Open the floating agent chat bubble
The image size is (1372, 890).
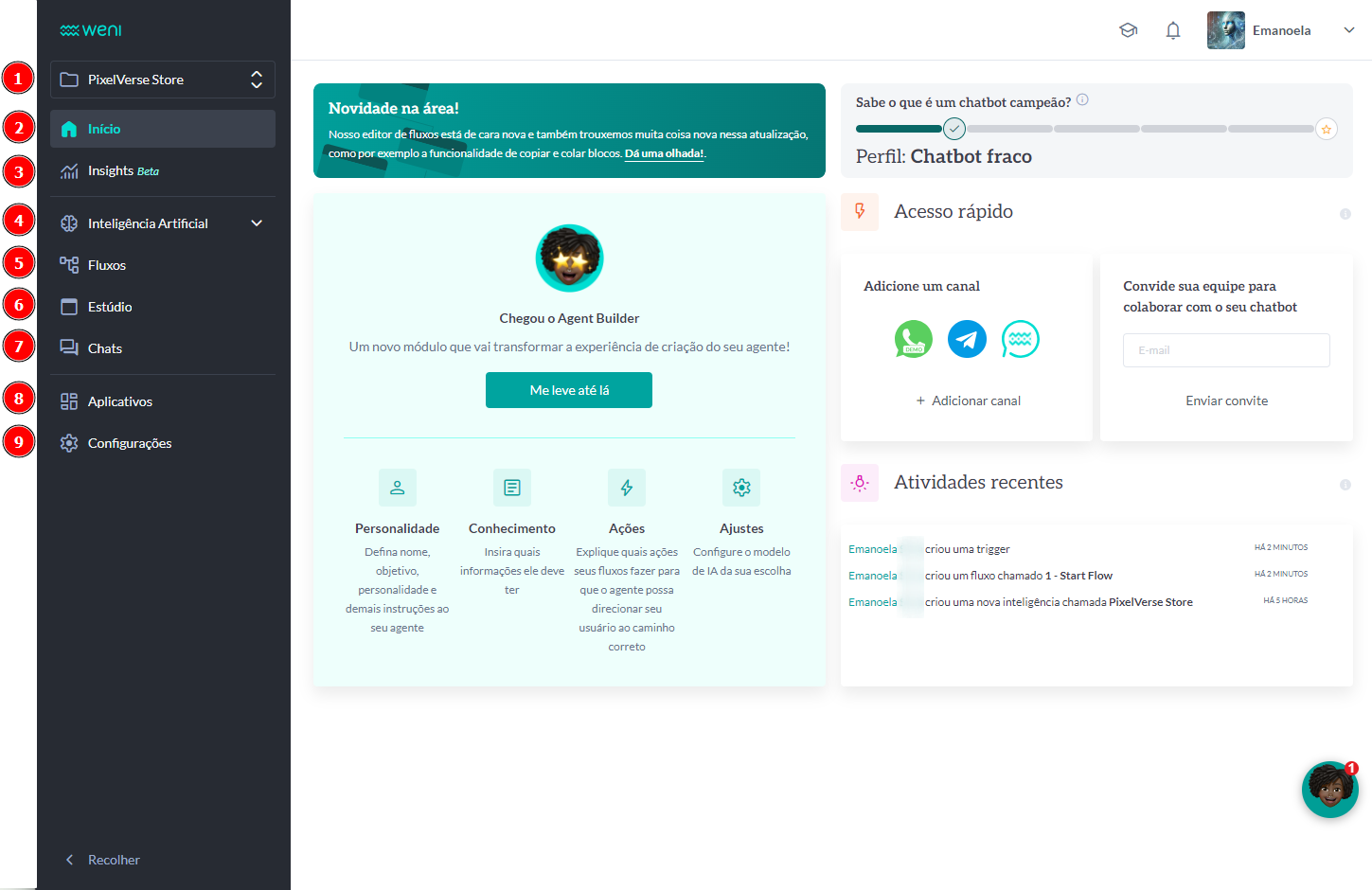1330,790
